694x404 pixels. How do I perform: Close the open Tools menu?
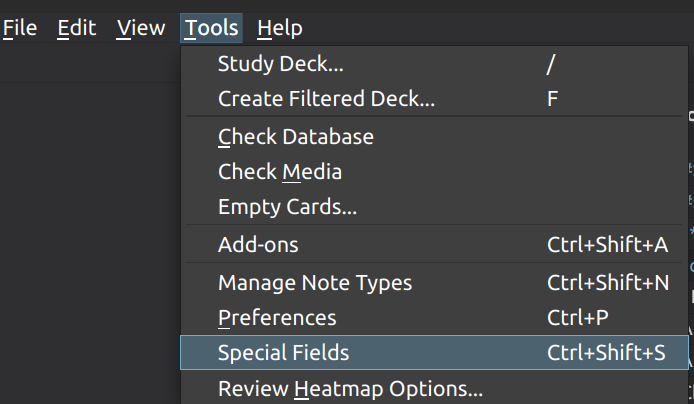click(212, 28)
